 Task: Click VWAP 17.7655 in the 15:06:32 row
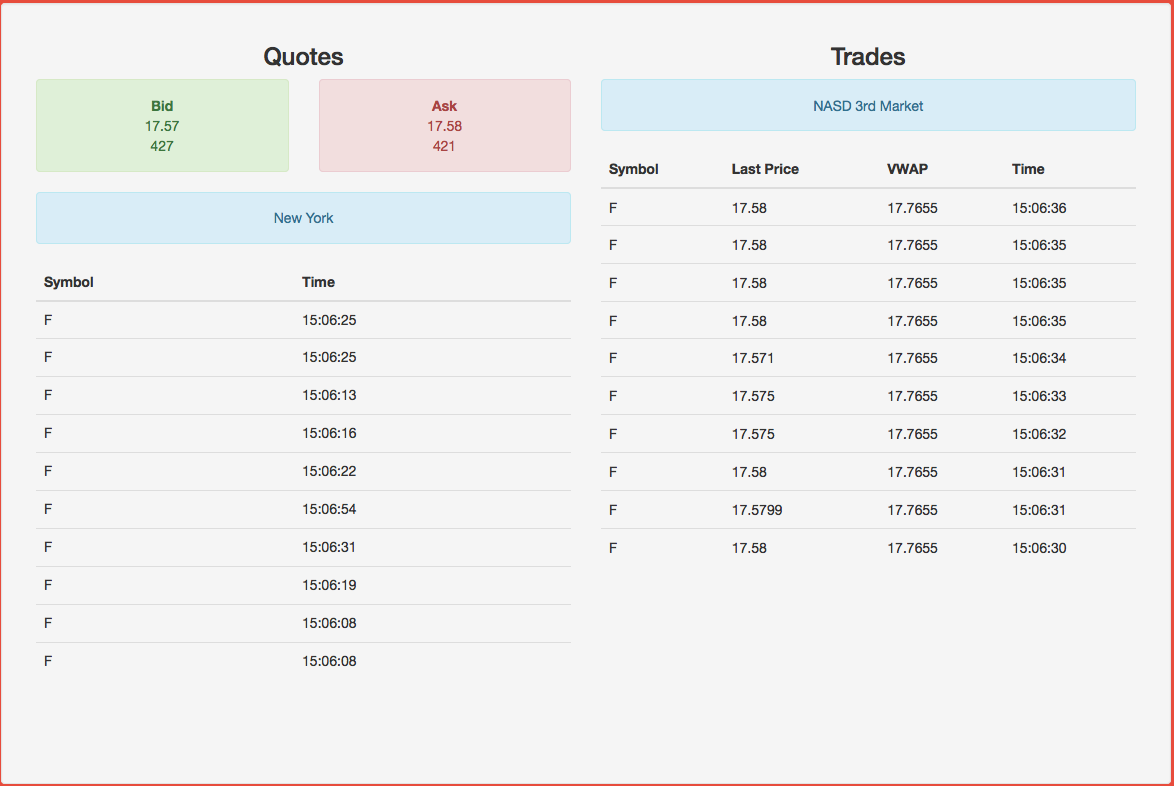(x=912, y=434)
